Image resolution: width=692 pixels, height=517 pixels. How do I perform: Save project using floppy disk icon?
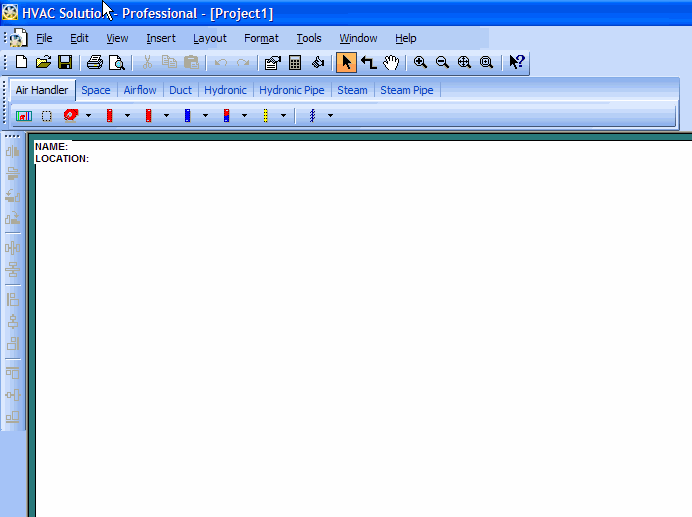point(65,62)
